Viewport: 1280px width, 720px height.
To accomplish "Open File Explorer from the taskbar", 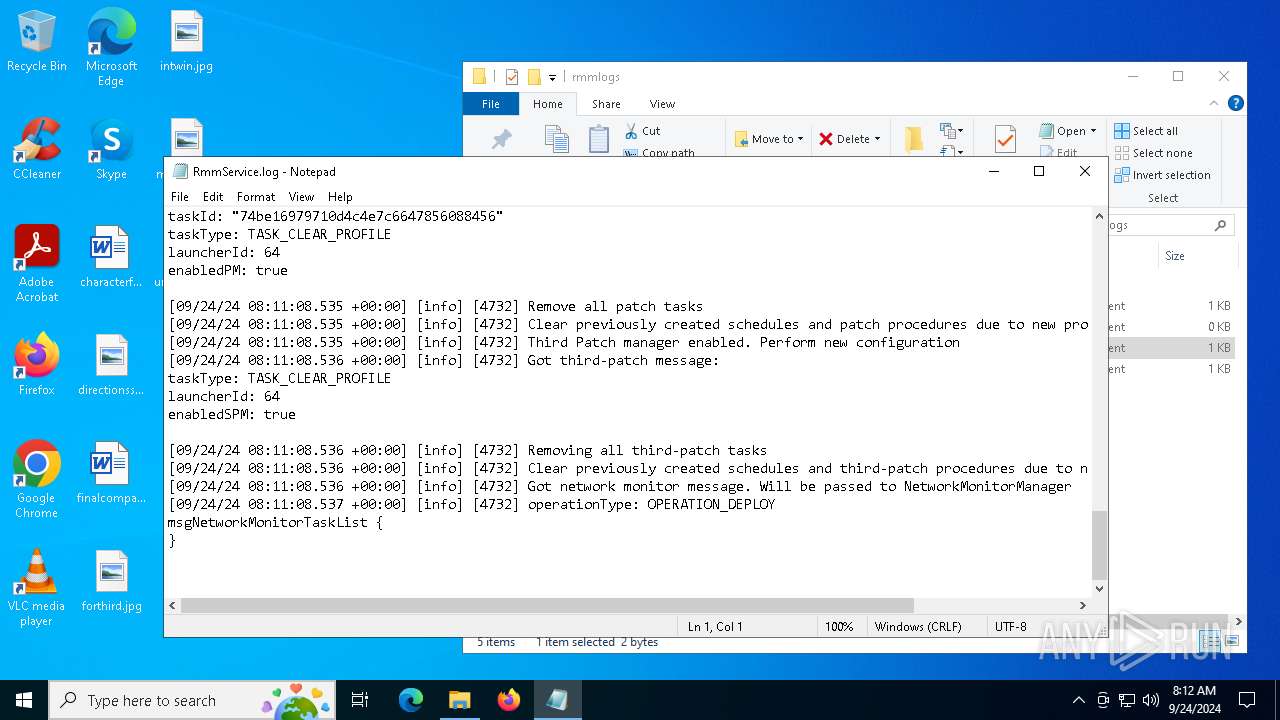I will click(x=459, y=700).
